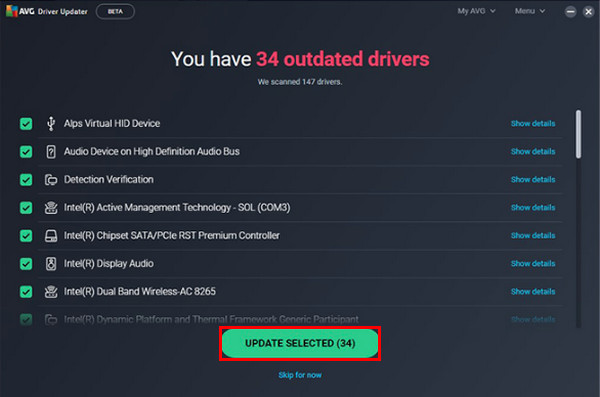
Task: Show details for Intel Display Audio
Action: click(533, 263)
